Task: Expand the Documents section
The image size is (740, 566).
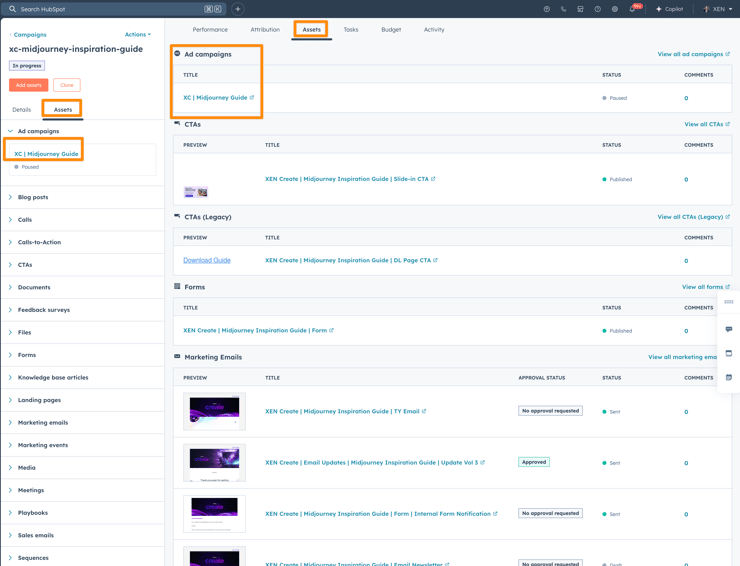Action: [34, 287]
